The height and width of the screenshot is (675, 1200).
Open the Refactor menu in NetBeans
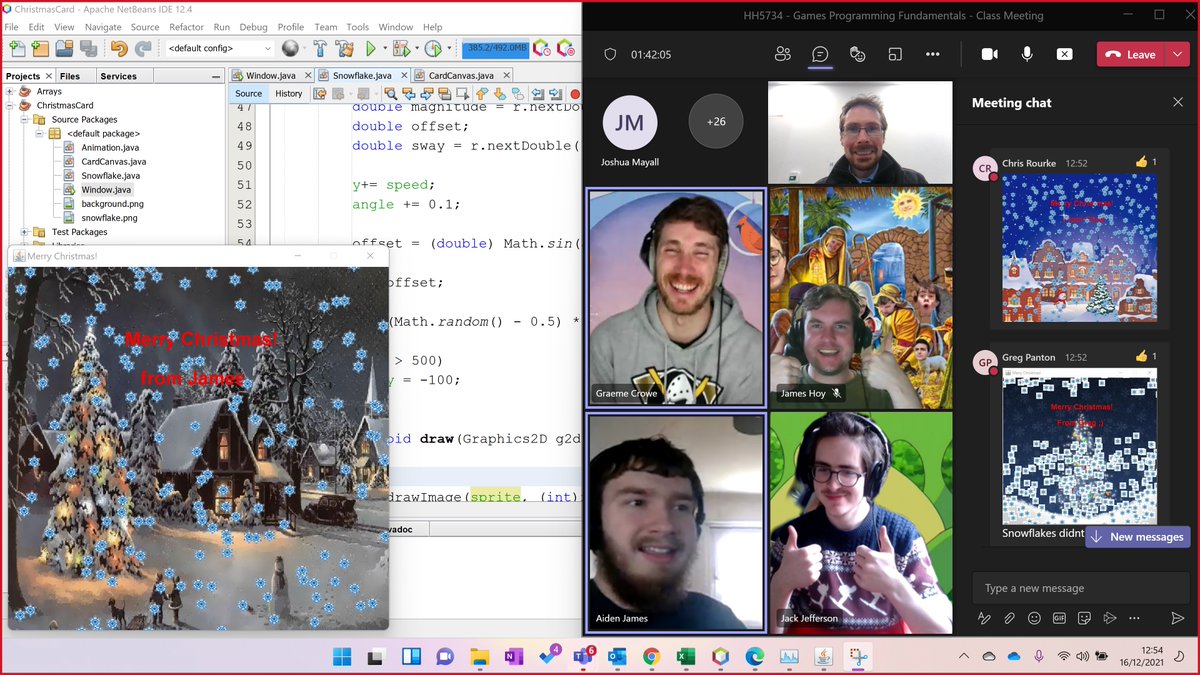click(189, 27)
